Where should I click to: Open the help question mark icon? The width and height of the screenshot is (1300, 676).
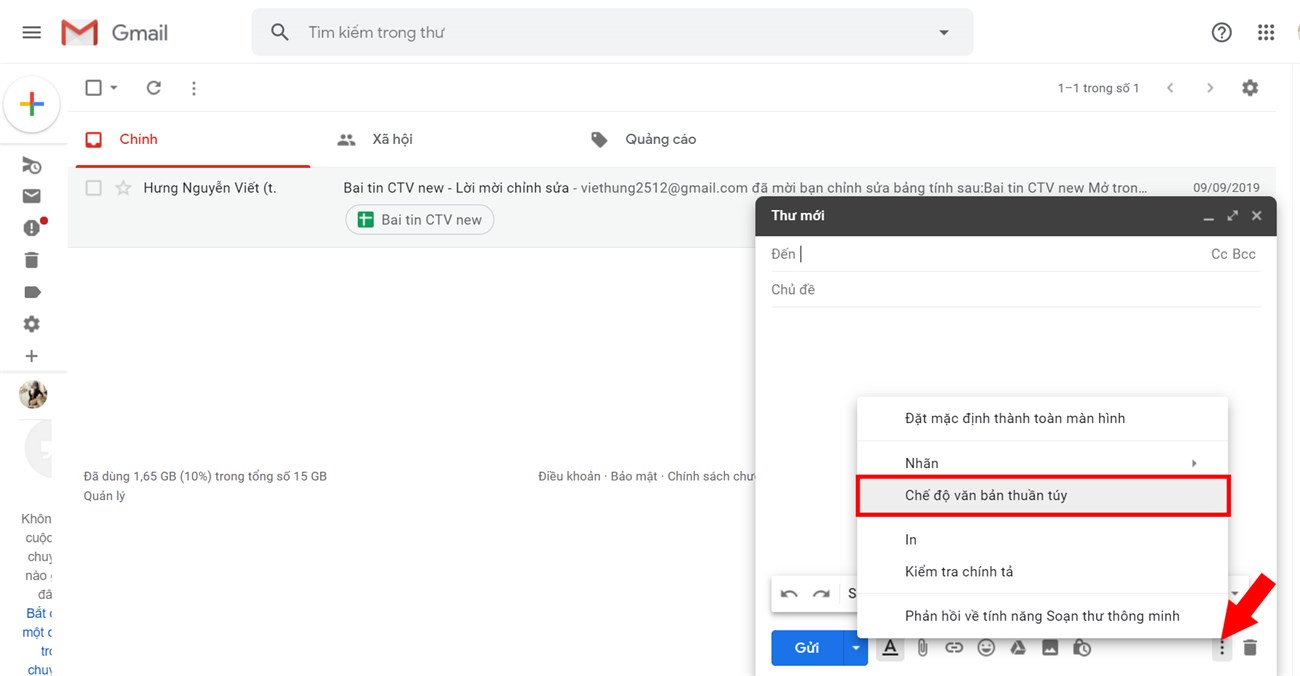click(1221, 32)
